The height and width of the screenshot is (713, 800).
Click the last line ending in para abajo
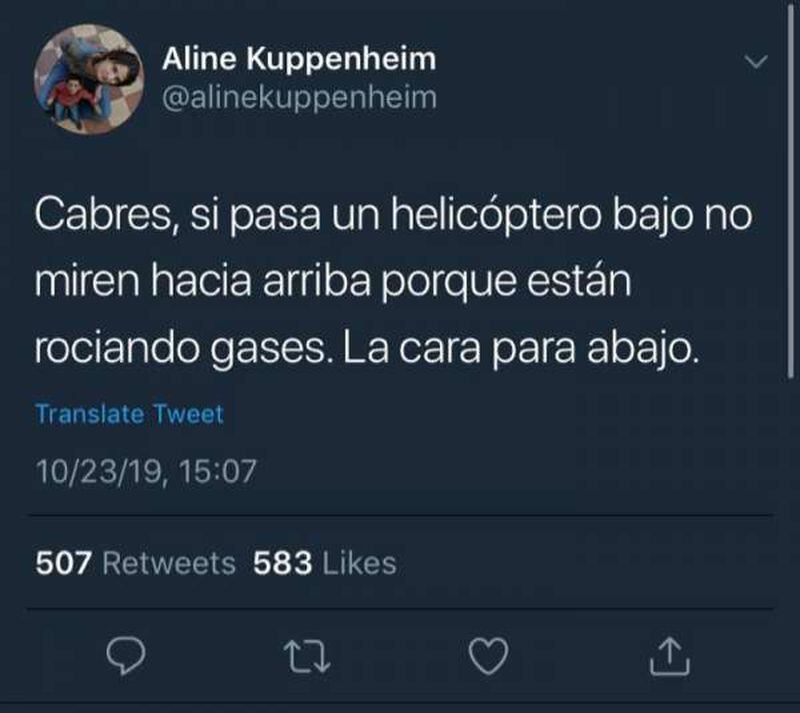pyautogui.click(x=366, y=350)
